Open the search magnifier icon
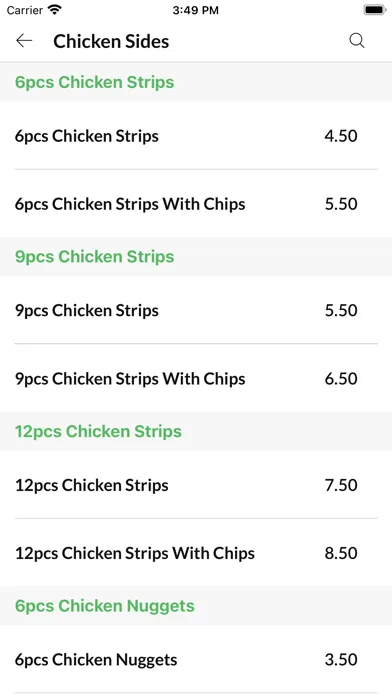The image size is (392, 696). [x=356, y=41]
